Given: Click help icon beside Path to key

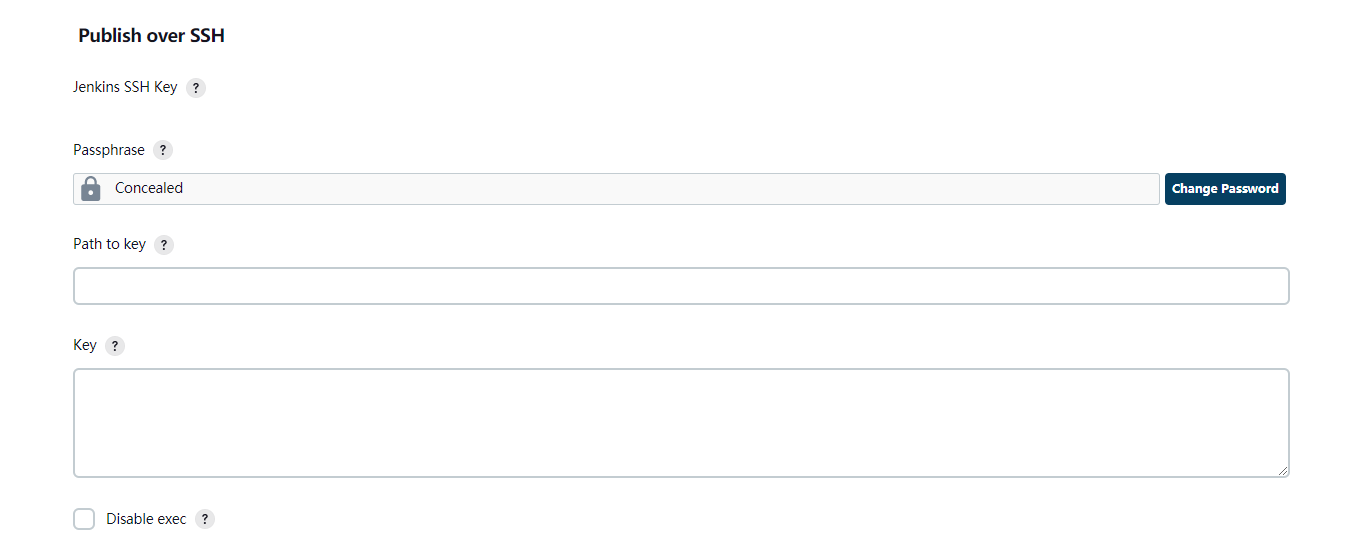Looking at the screenshot, I should click(164, 245).
